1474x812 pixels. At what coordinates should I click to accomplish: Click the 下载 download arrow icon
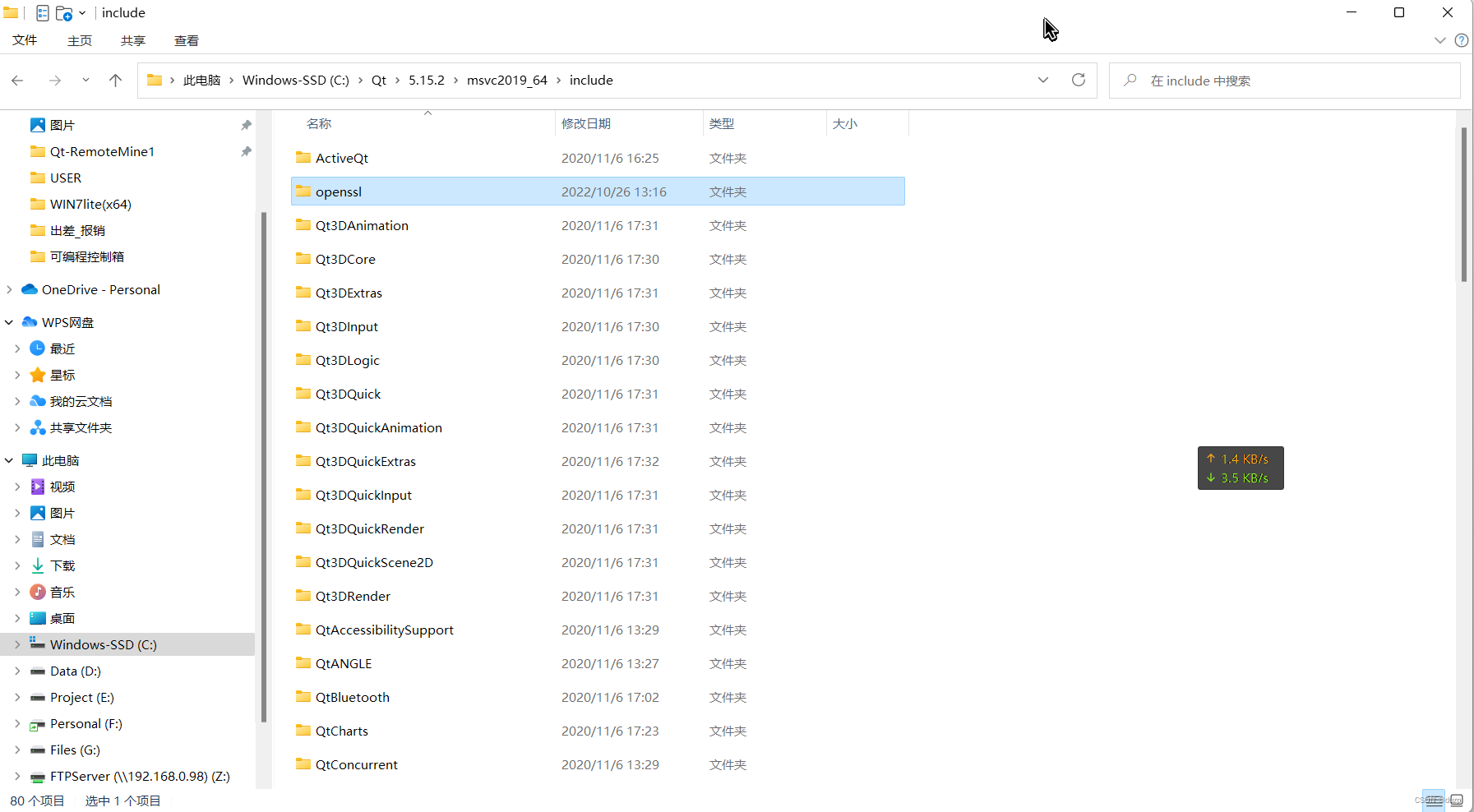38,565
